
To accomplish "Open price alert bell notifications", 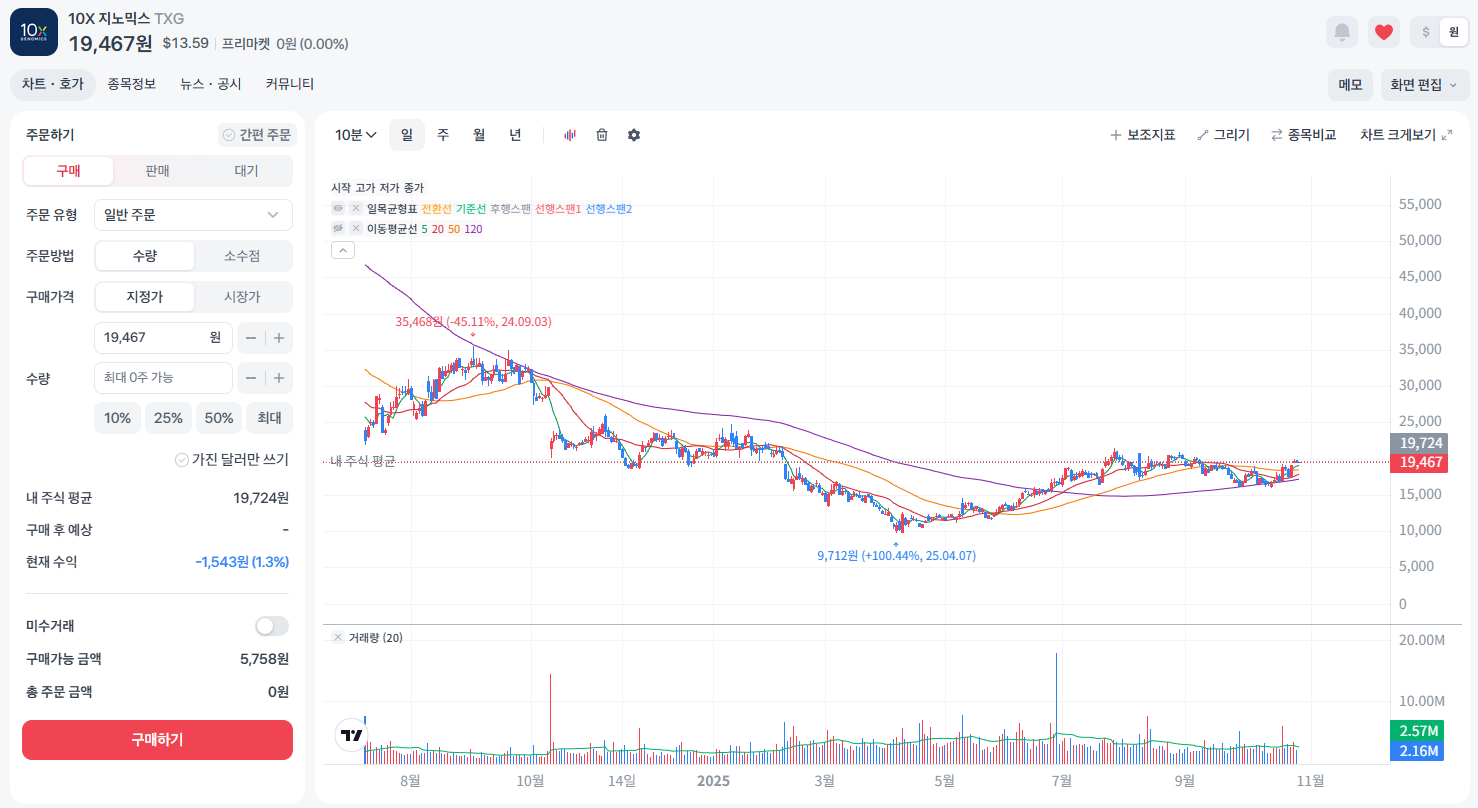I will (x=1342, y=32).
